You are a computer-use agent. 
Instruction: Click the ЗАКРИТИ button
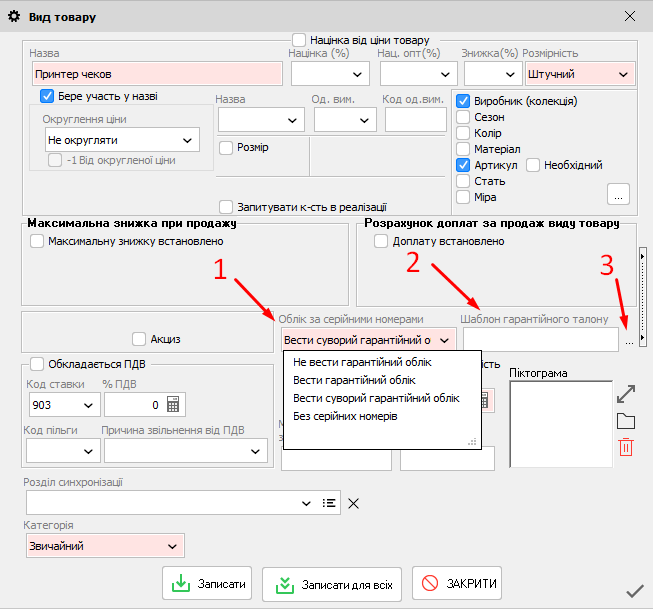tap(457, 584)
